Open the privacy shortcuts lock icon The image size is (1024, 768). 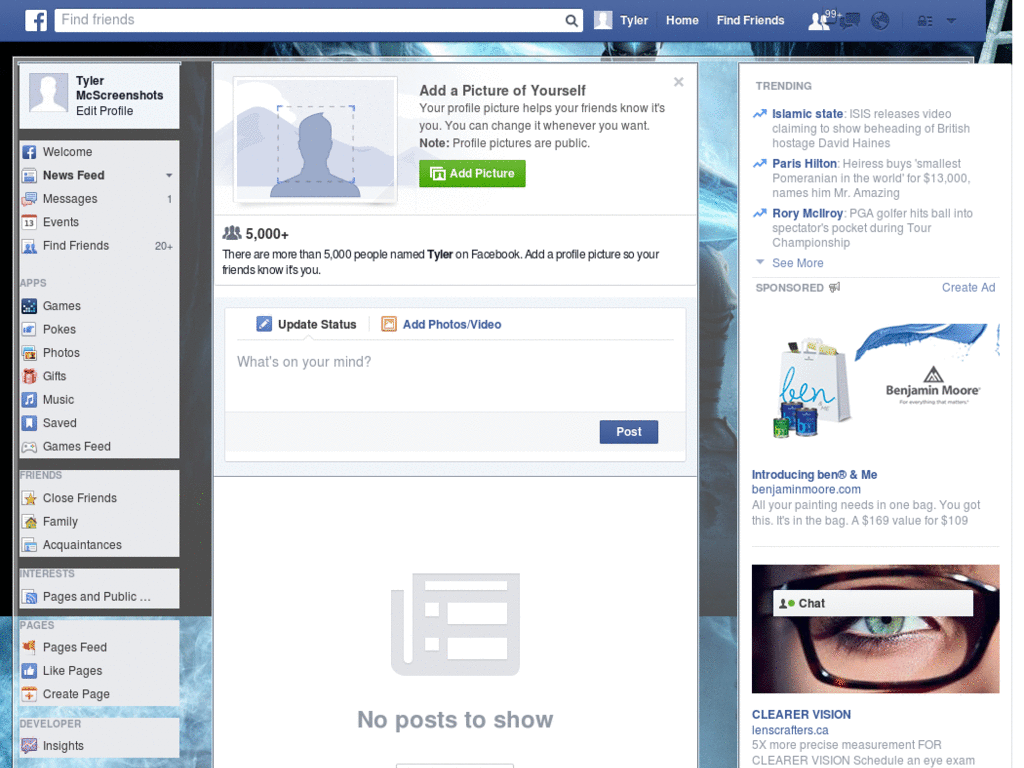pos(925,21)
